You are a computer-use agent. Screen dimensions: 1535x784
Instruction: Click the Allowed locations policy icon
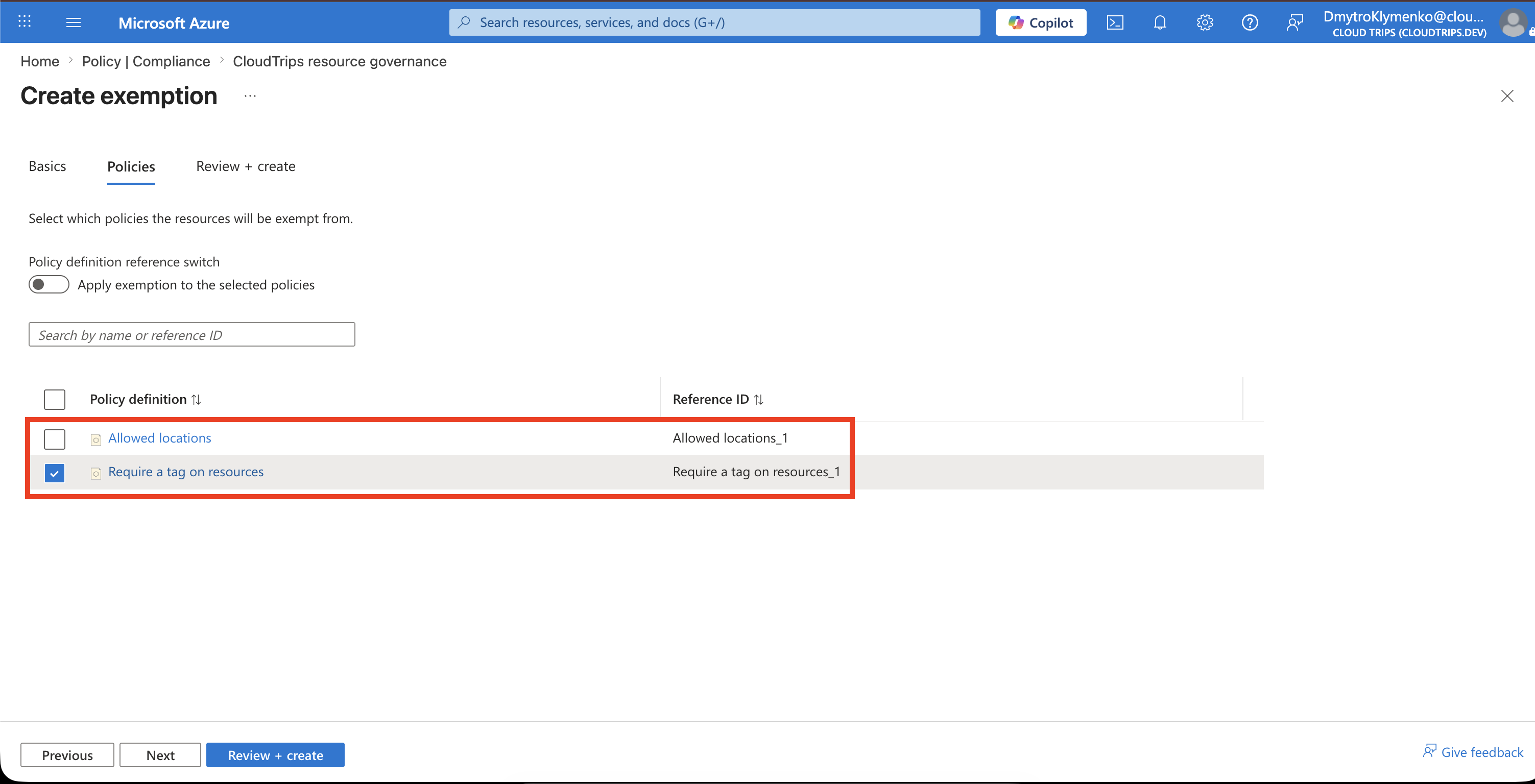point(95,439)
